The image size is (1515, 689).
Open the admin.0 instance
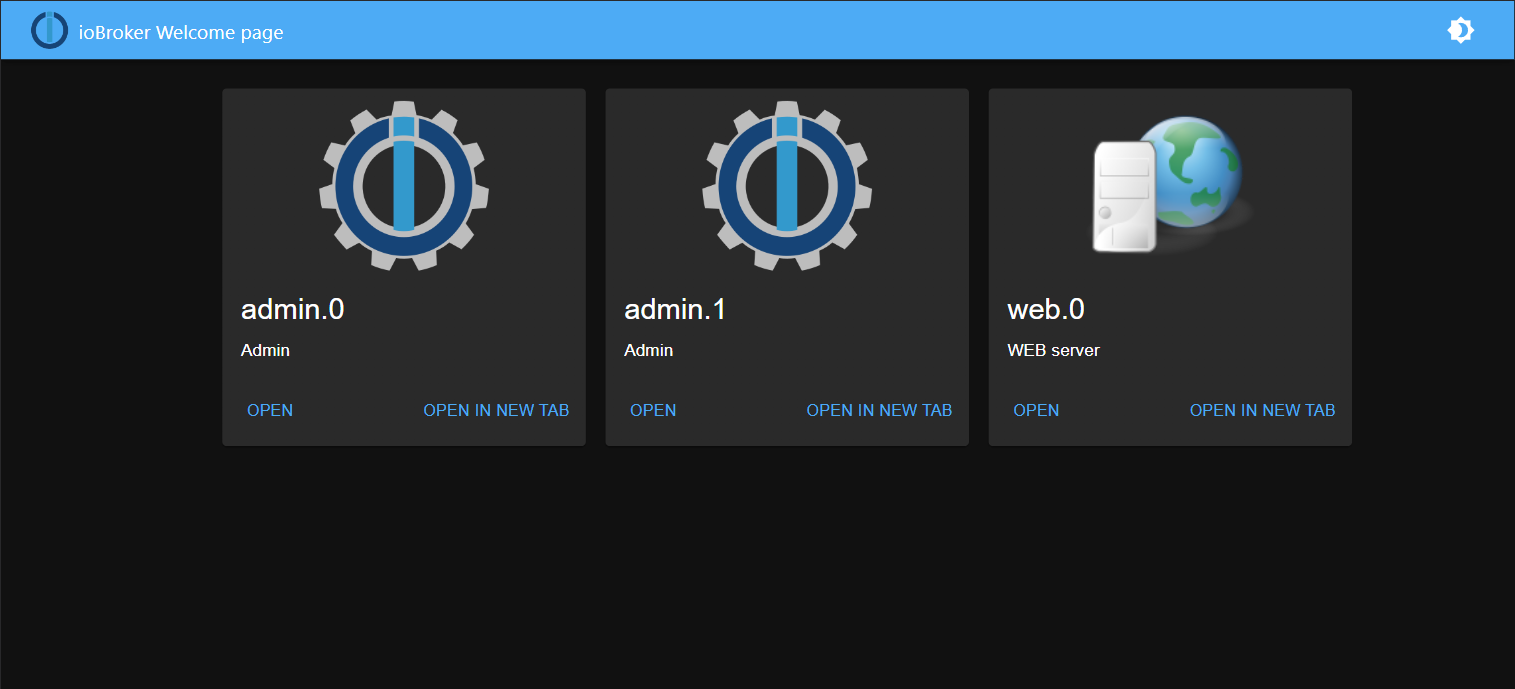(270, 410)
